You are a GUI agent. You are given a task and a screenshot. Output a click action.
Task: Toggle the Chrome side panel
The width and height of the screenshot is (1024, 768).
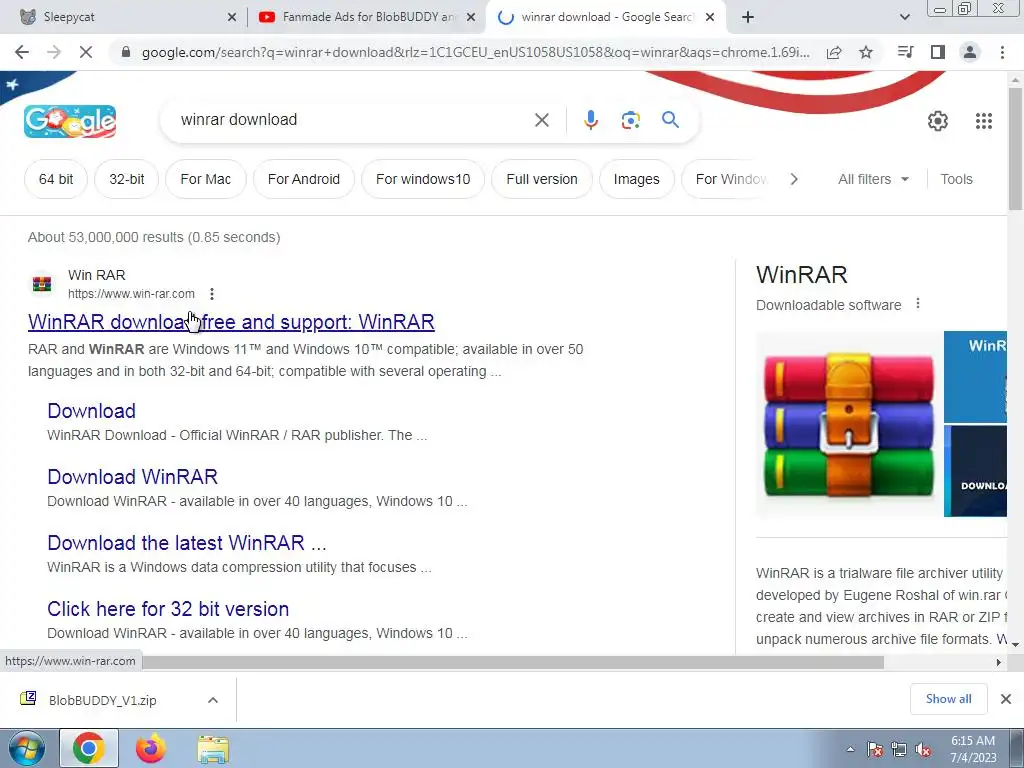[938, 52]
